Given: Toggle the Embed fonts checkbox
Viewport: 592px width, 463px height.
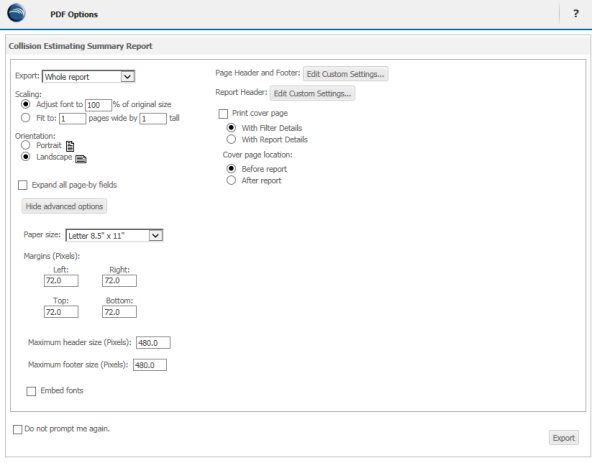Looking at the screenshot, I should pos(31,391).
